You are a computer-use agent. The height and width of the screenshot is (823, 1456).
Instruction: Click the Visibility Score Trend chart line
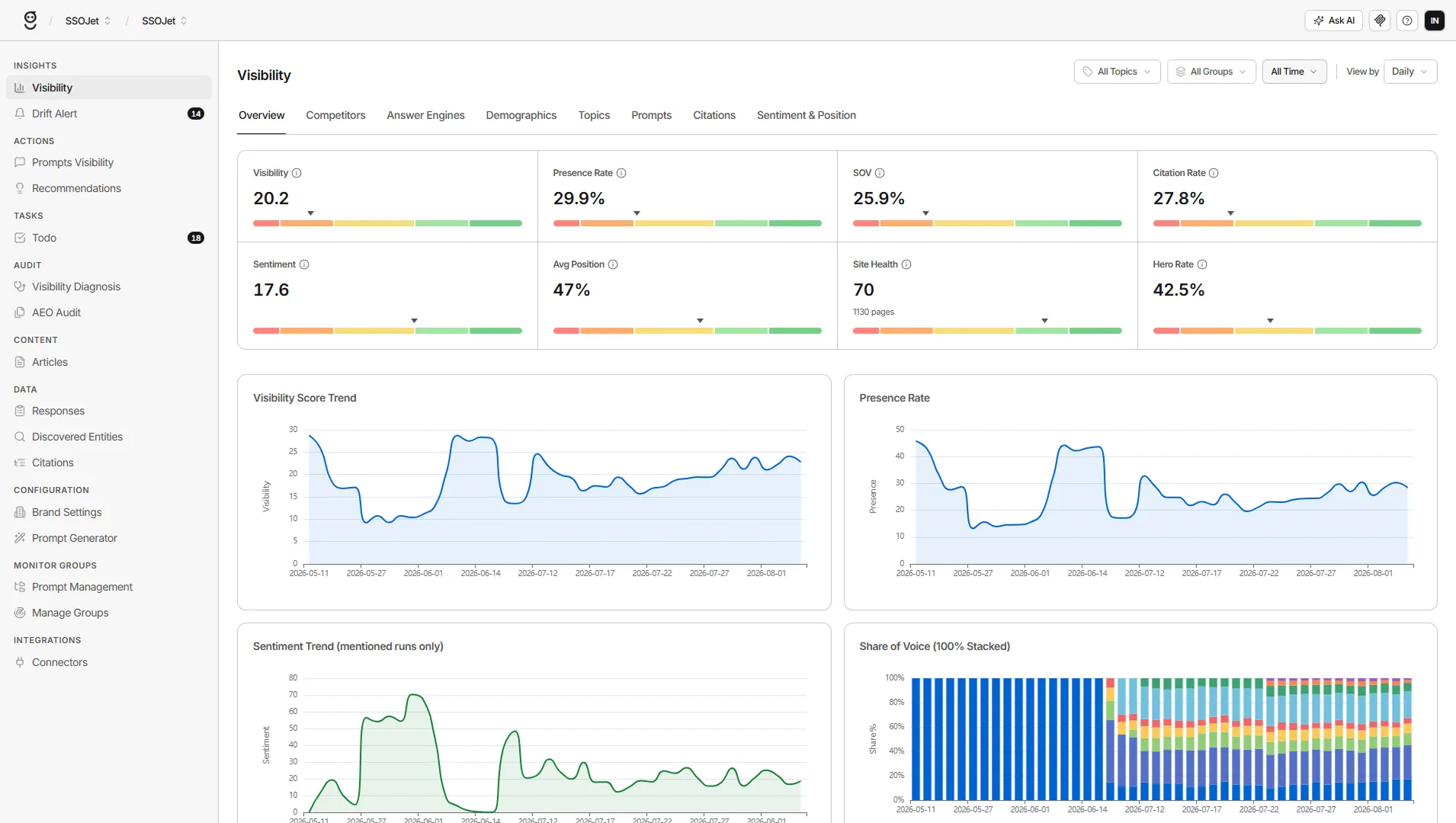point(555,479)
